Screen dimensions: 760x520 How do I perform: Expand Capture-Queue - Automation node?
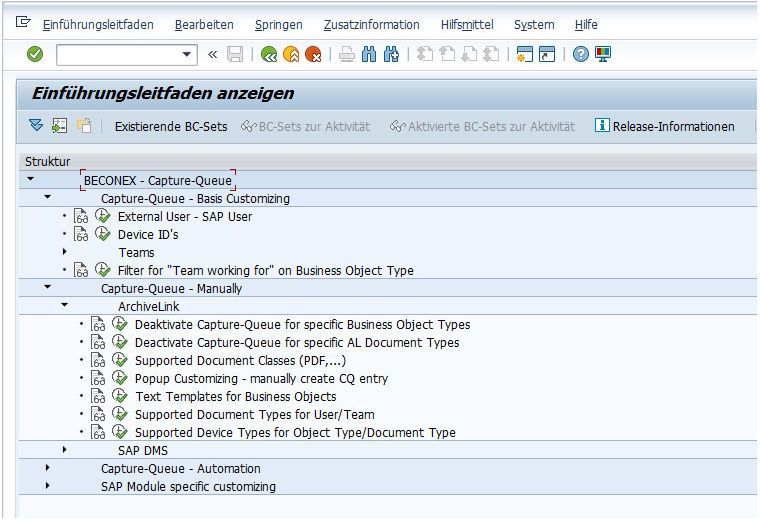(48, 468)
